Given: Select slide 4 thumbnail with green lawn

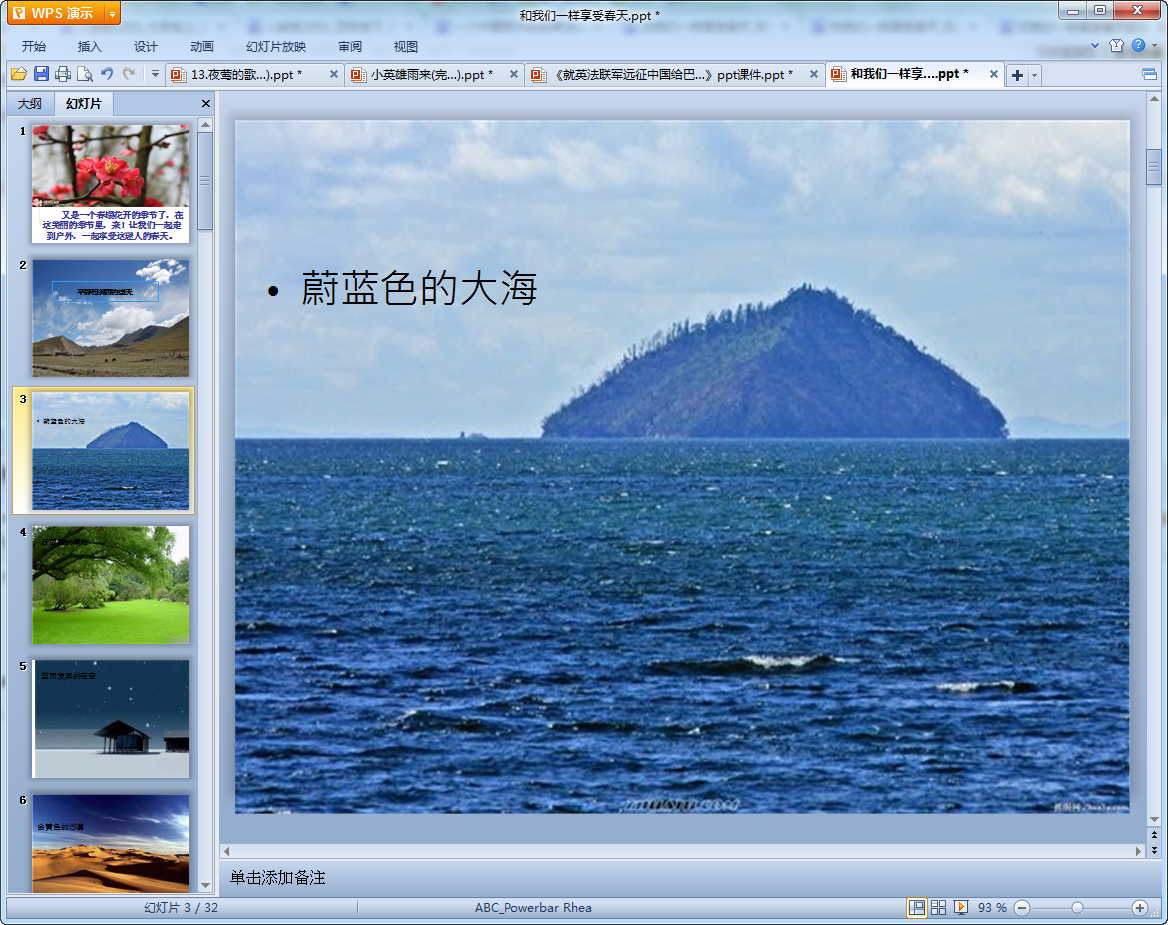Looking at the screenshot, I should (x=110, y=585).
